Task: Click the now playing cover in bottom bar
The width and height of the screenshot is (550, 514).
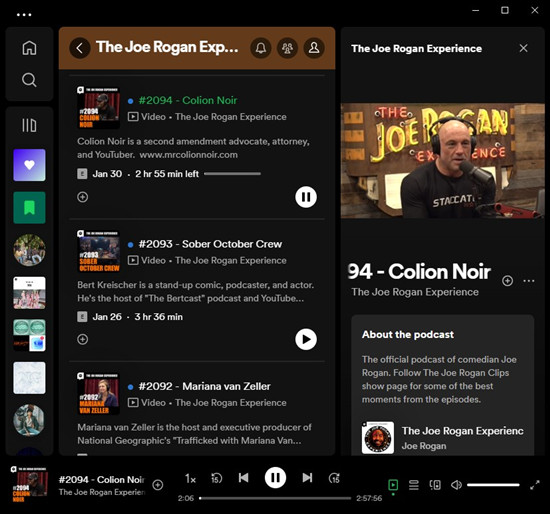Action: tap(29, 485)
